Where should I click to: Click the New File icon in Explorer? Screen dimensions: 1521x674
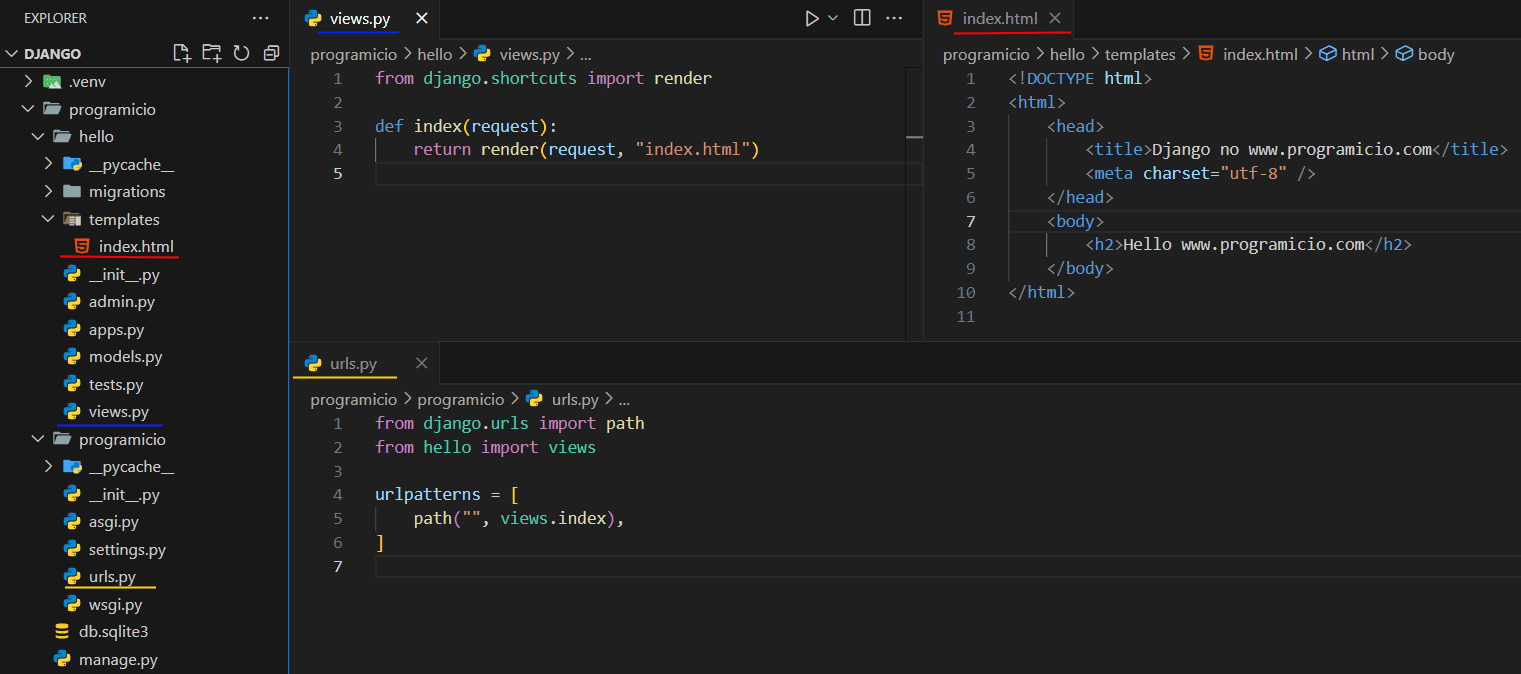click(x=181, y=53)
